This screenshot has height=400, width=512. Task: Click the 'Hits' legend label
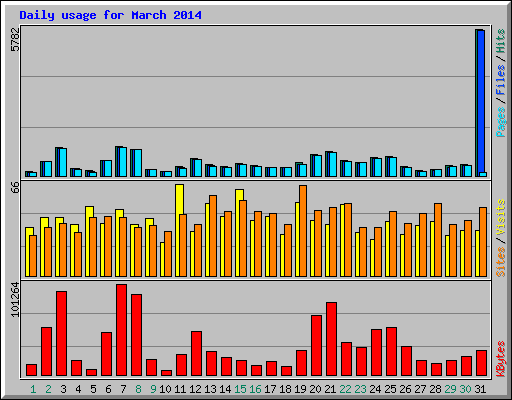(x=501, y=41)
